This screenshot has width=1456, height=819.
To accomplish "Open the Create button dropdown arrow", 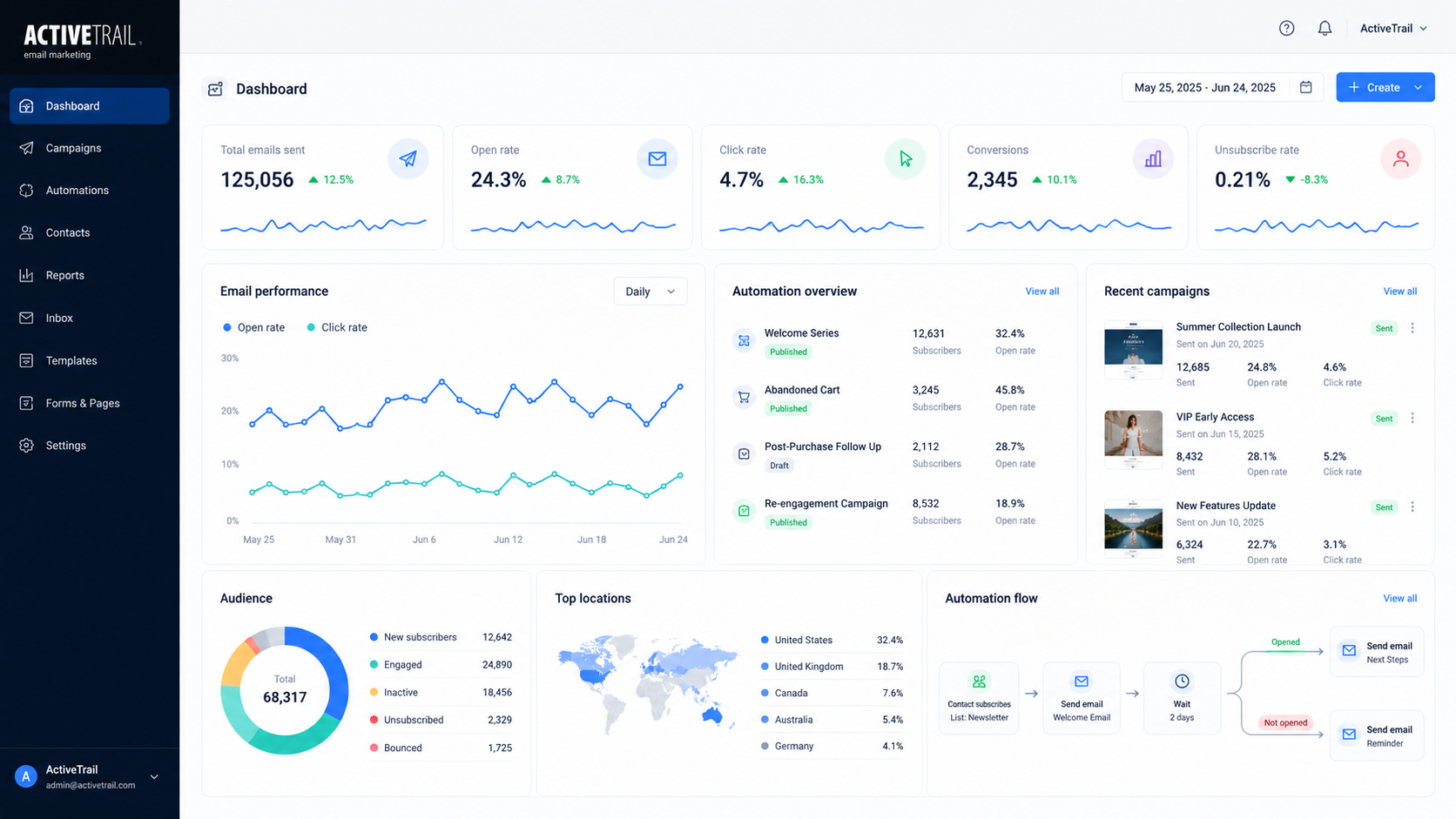I will pos(1419,87).
